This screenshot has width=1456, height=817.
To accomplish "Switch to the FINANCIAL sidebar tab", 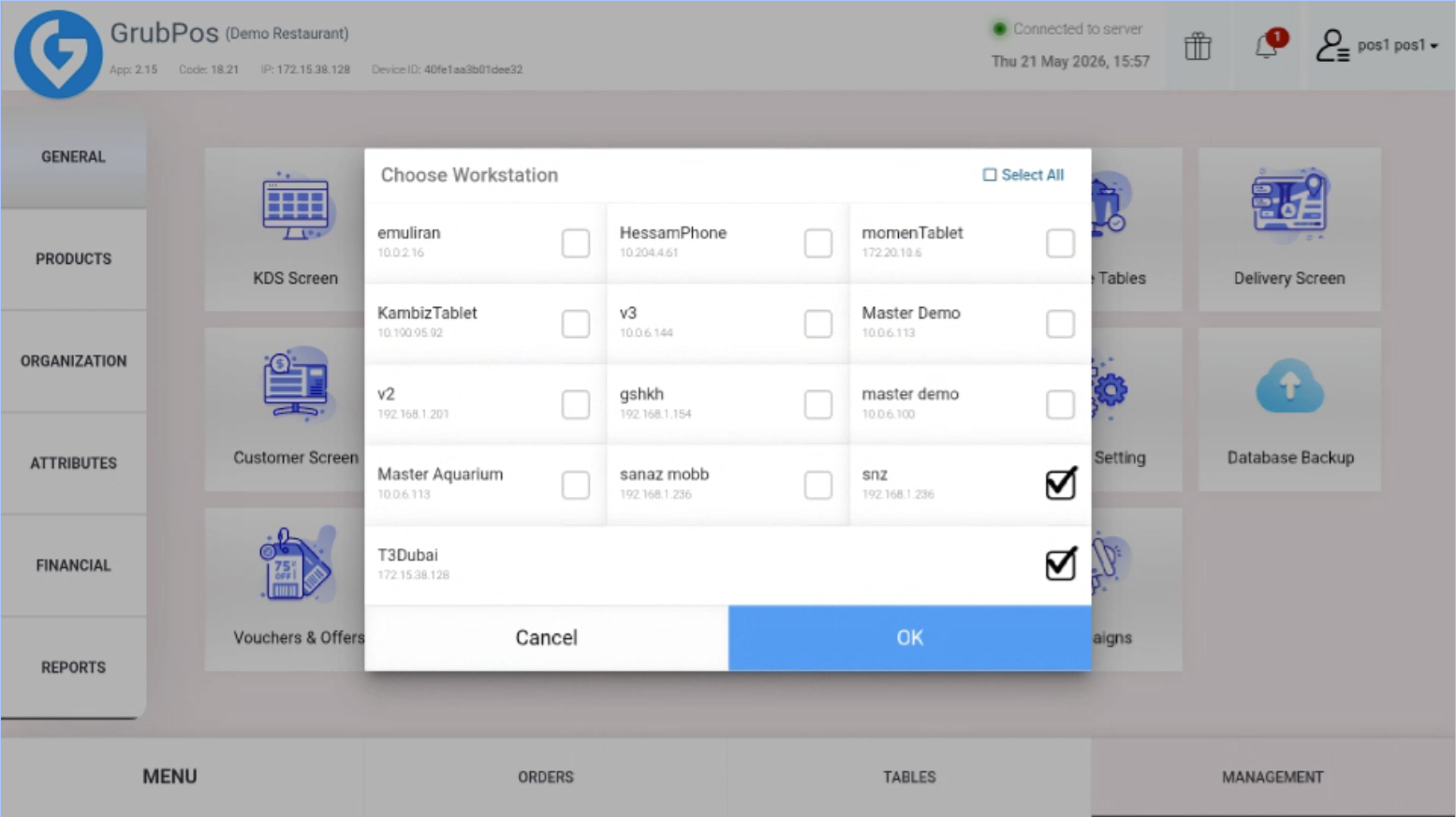I will coord(73,564).
